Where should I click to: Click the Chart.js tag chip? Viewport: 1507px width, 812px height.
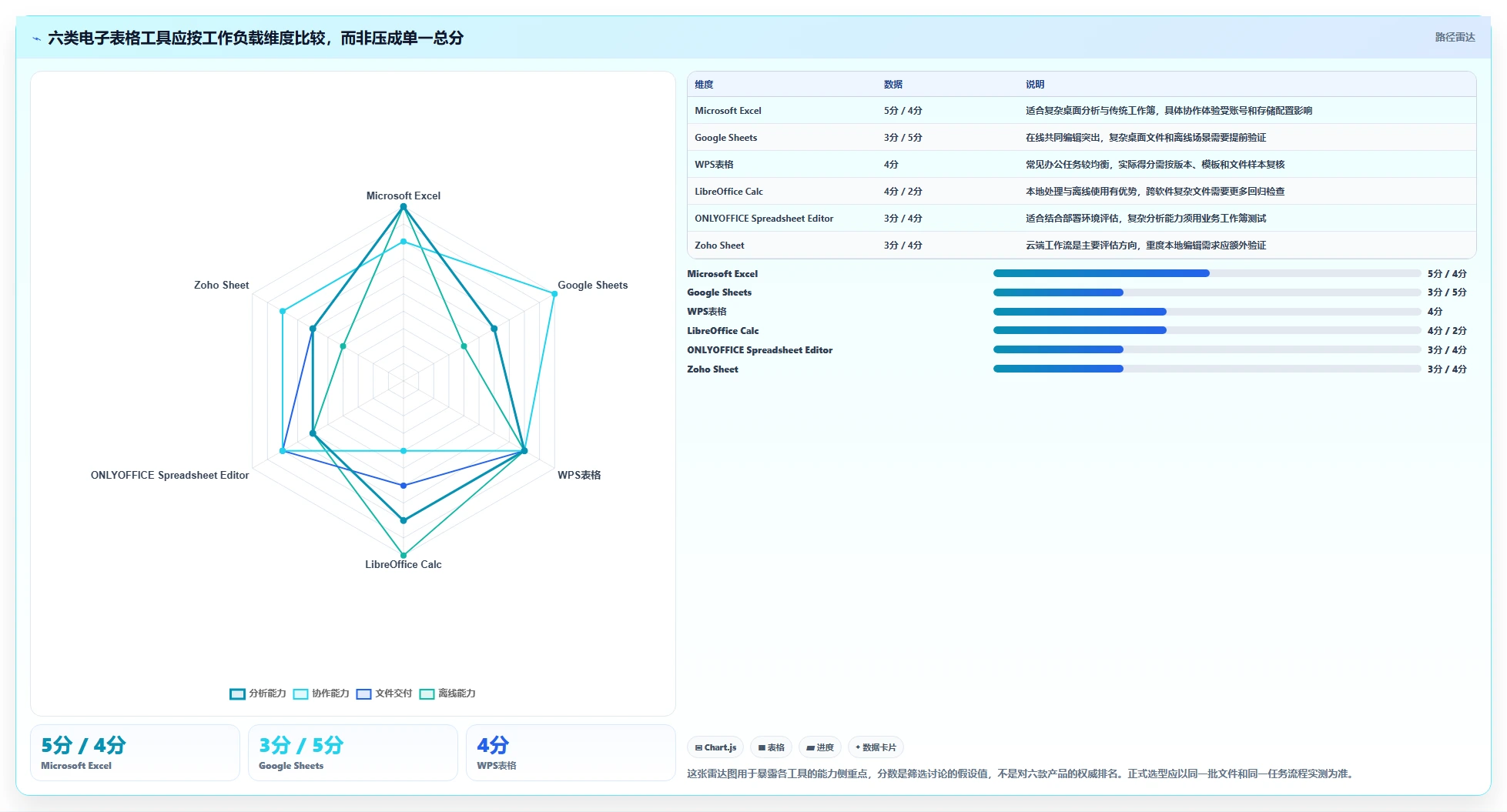pyautogui.click(x=715, y=747)
